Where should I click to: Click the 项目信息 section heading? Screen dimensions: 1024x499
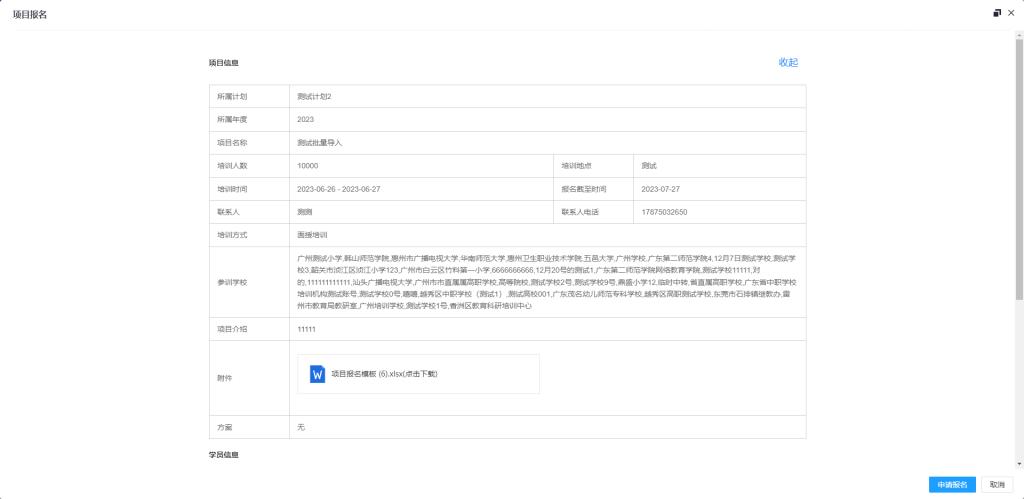click(223, 63)
